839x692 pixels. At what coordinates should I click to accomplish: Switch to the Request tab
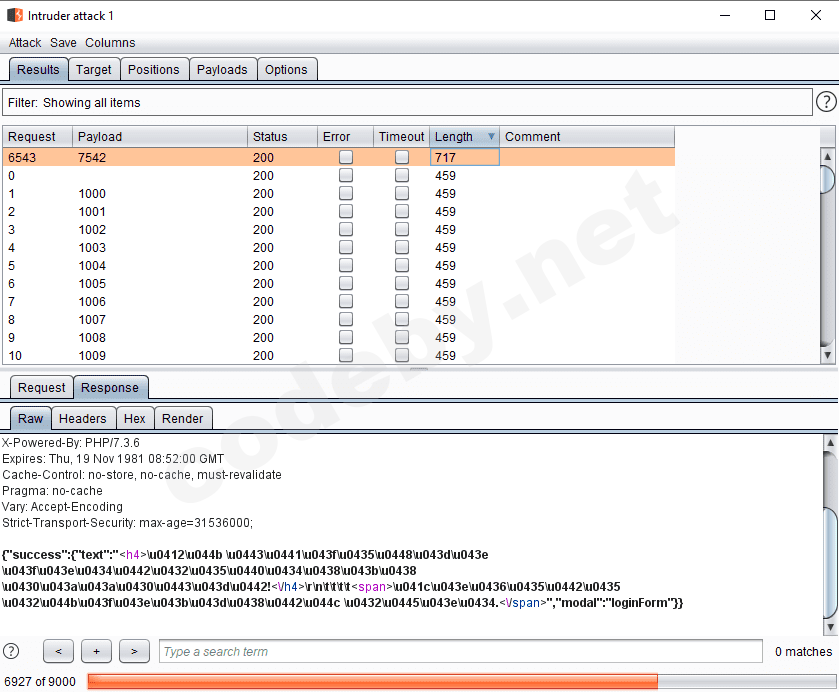[41, 388]
